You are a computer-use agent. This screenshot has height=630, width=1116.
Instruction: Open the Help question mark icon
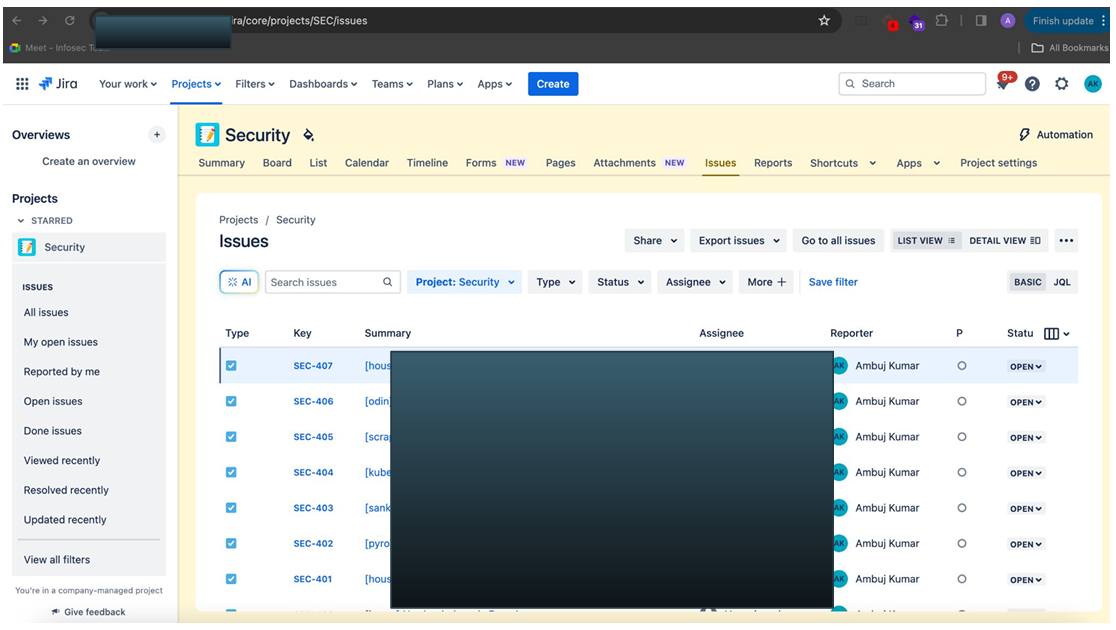(x=1032, y=84)
